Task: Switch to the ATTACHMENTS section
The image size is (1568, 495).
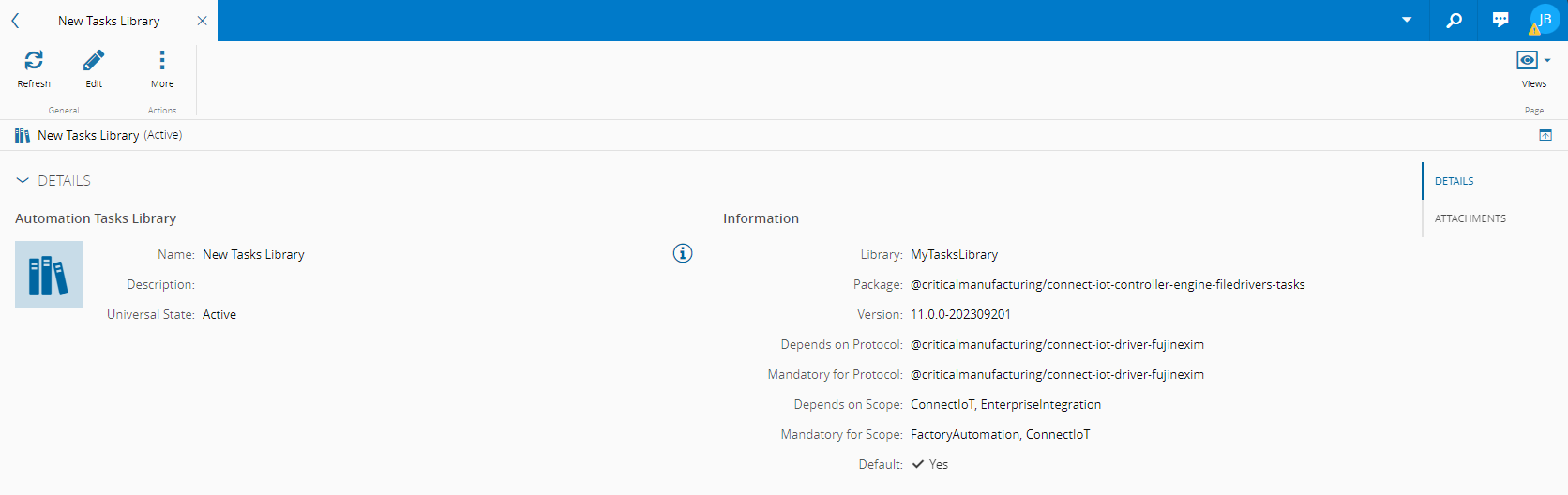Action: coord(1470,218)
